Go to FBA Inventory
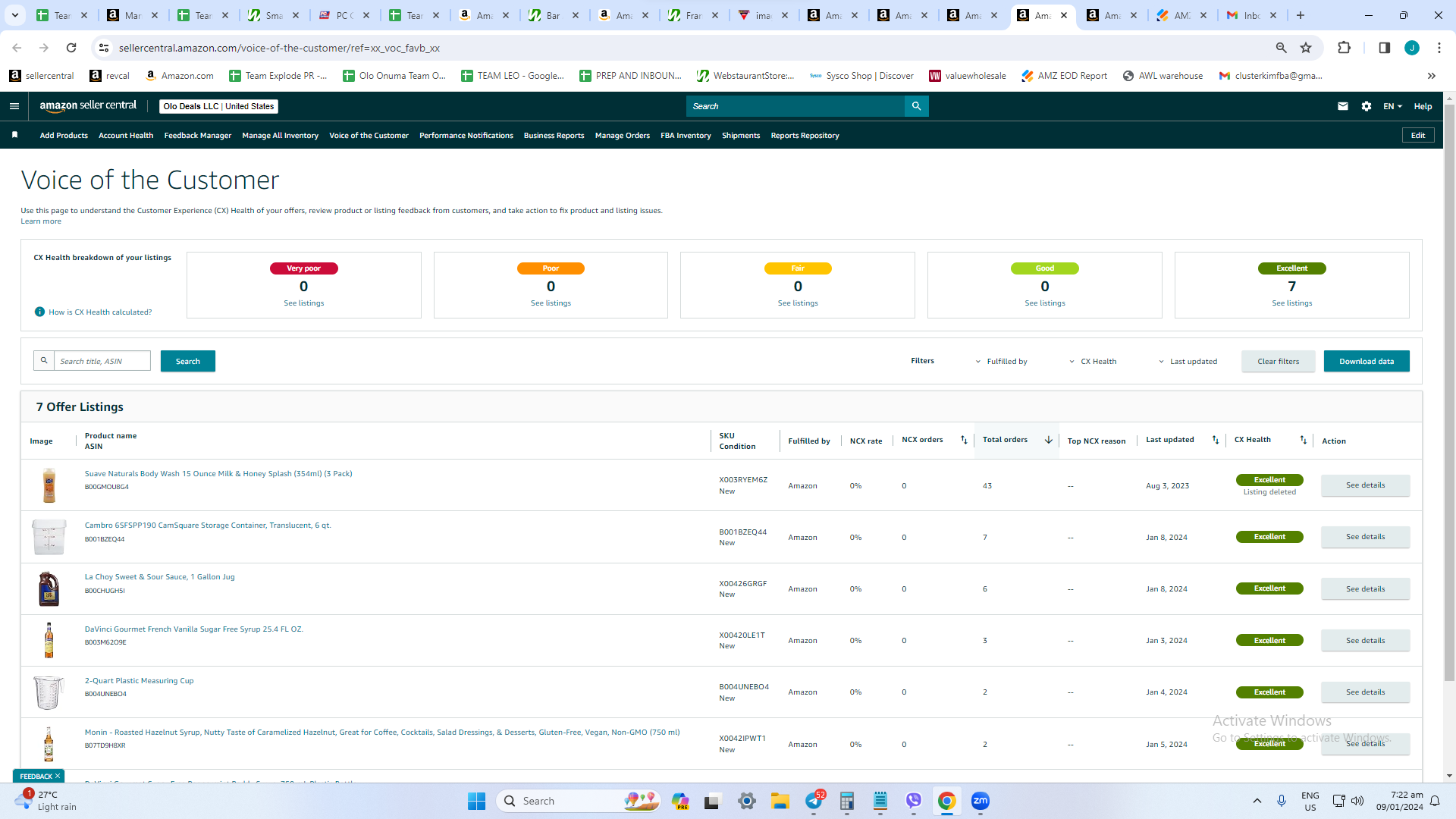This screenshot has height=819, width=1456. coord(686,136)
